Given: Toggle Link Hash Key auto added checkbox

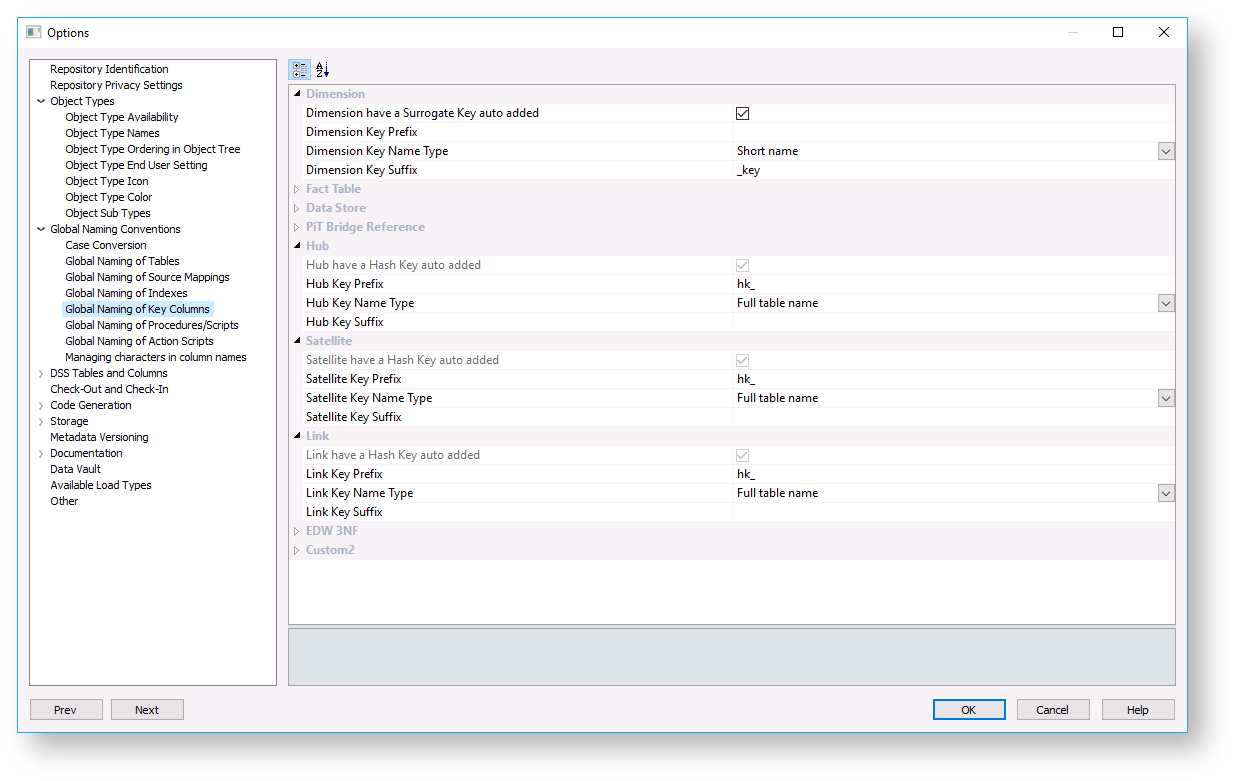Looking at the screenshot, I should point(742,455).
